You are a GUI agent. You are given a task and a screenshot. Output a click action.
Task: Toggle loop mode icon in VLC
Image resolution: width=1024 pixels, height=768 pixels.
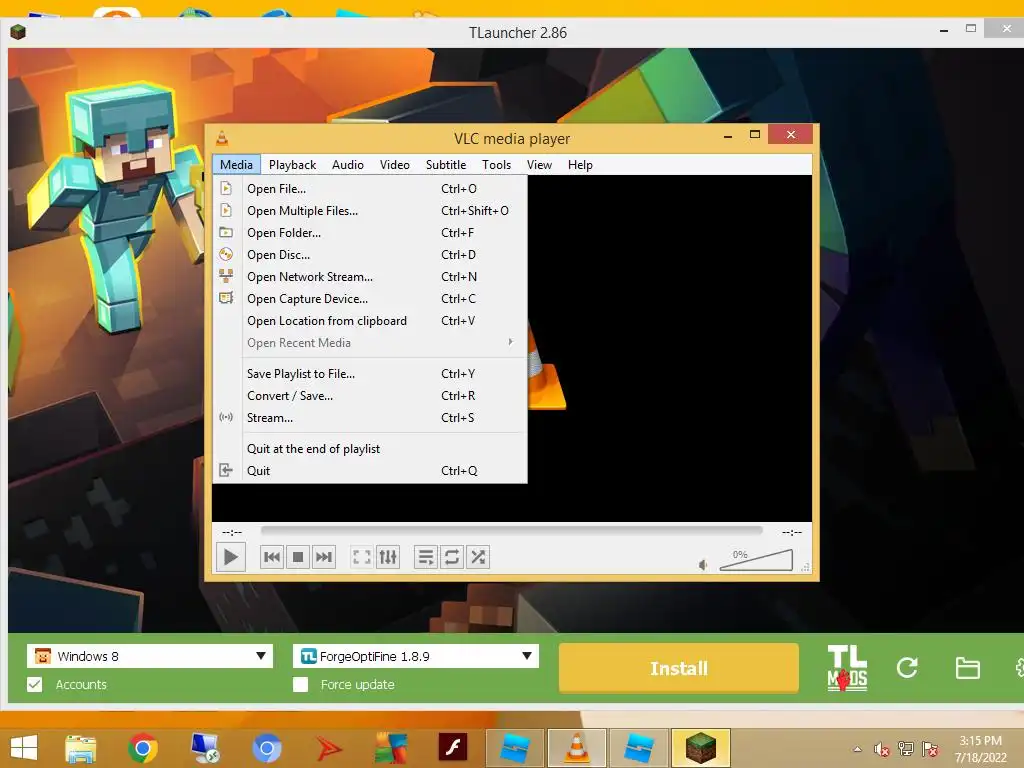(x=451, y=557)
